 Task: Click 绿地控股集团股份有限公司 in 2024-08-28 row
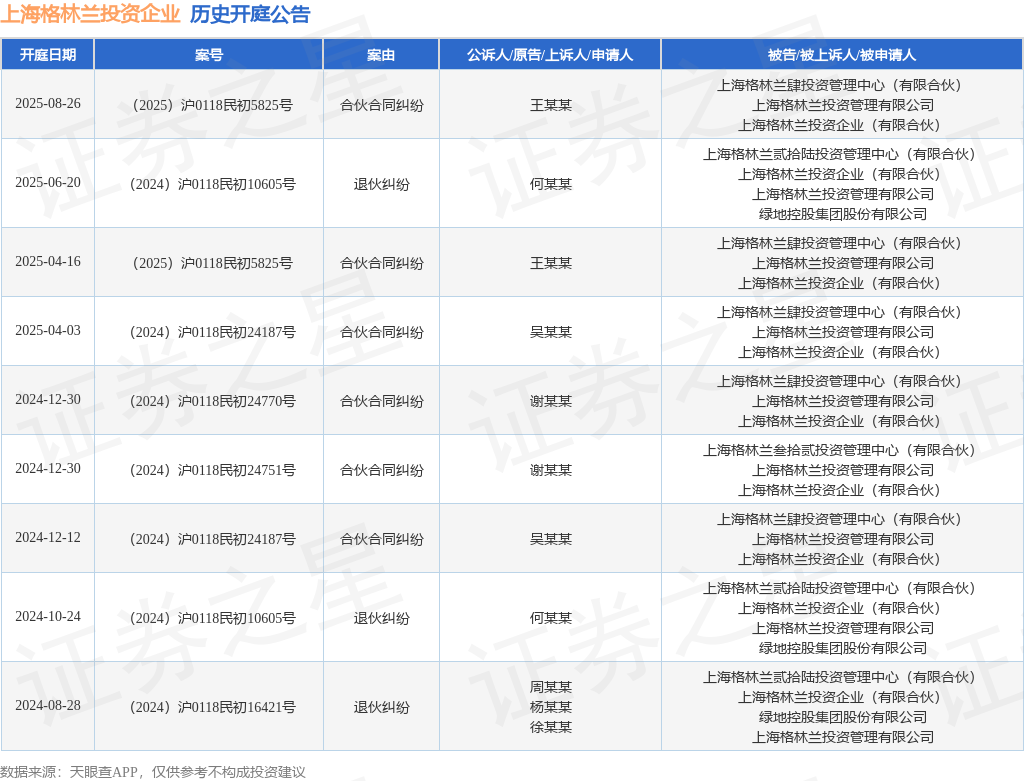point(842,717)
